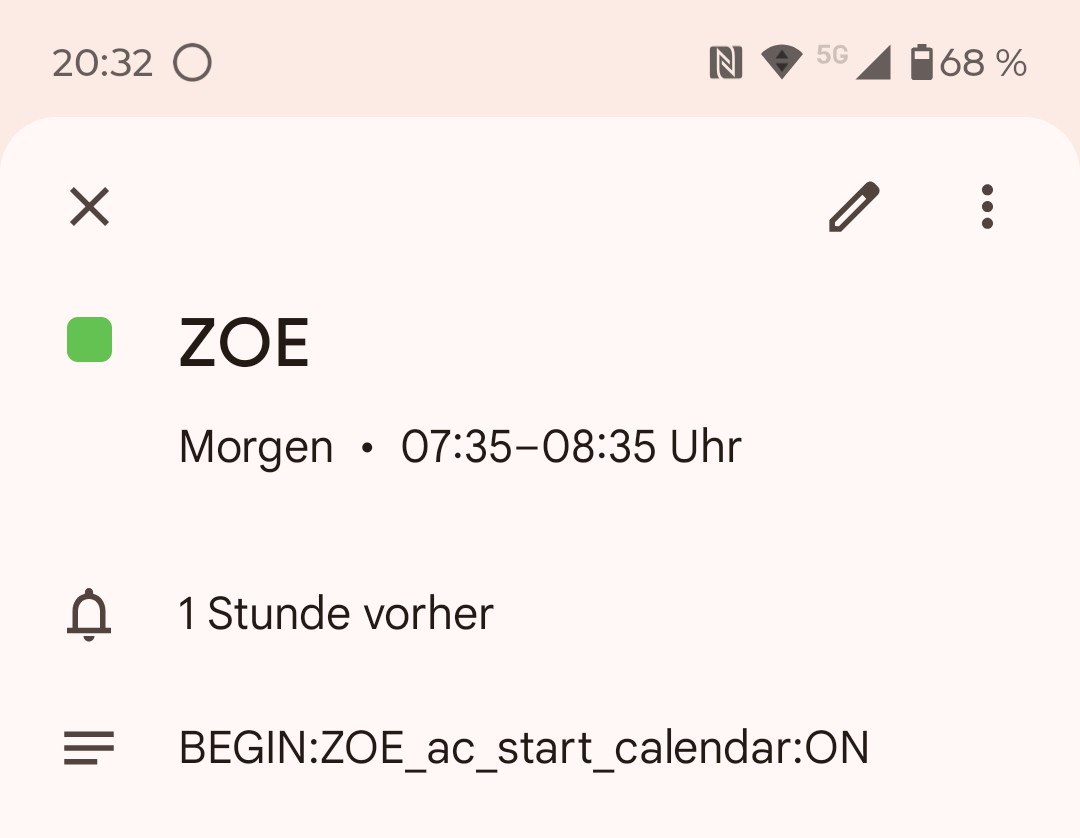Screen dimensions: 1080x838
Task: Tap the green calendar color square
Action: tap(90, 339)
